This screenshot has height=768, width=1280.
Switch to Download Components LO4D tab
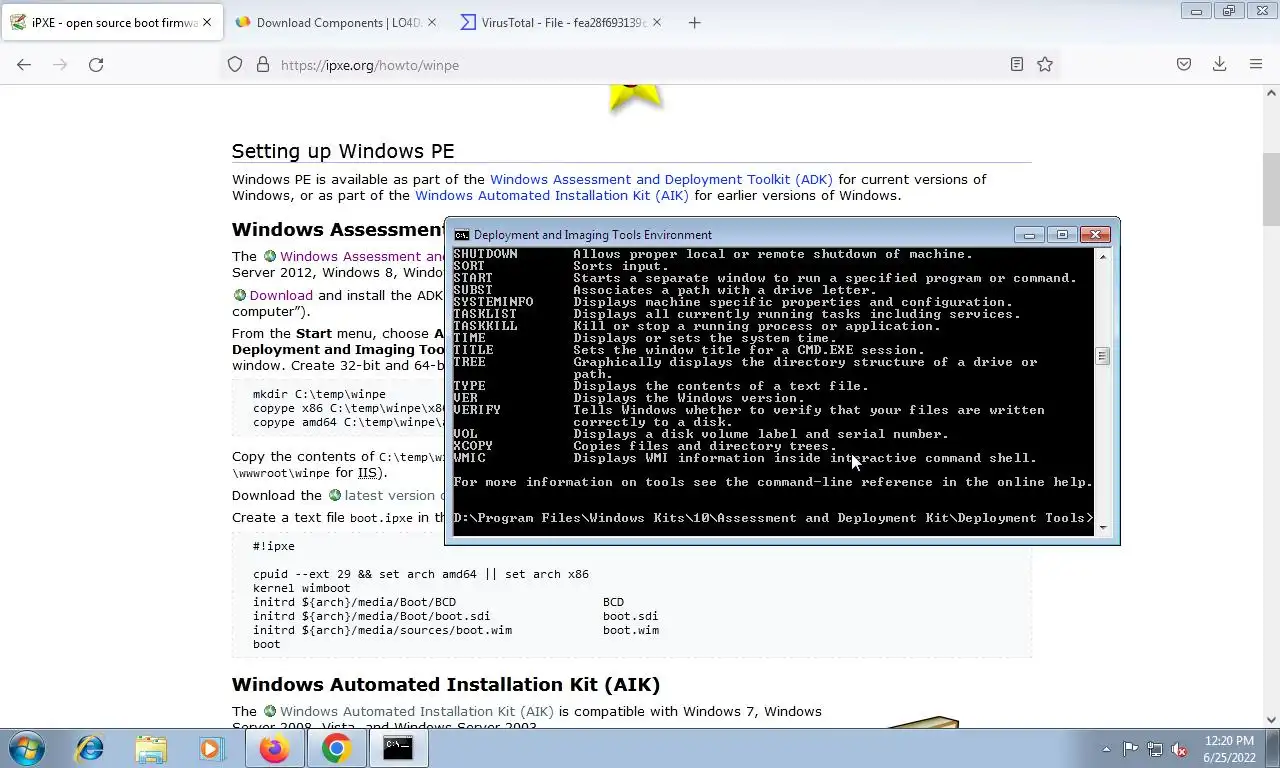[336, 22]
